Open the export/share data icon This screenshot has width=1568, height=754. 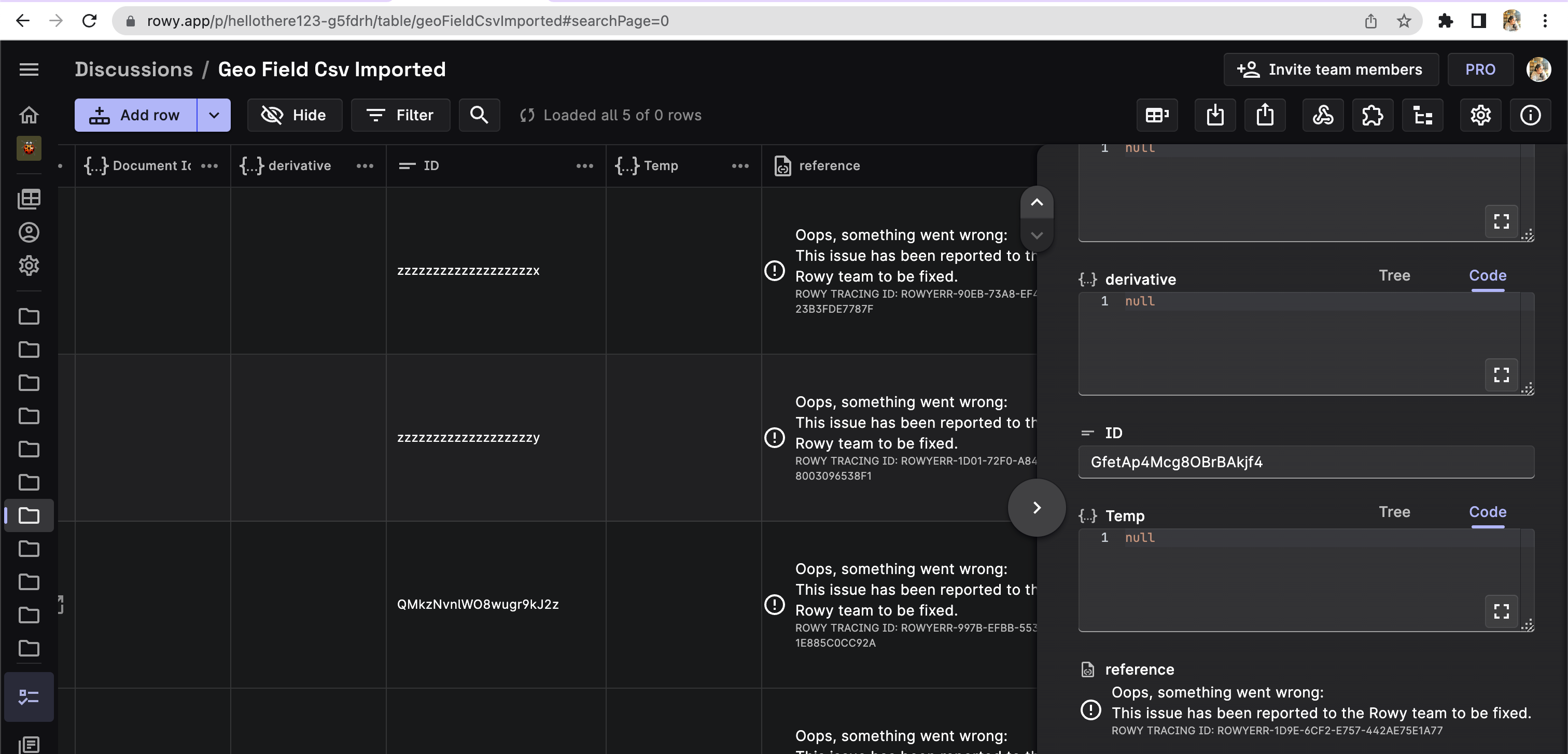[x=1265, y=115]
